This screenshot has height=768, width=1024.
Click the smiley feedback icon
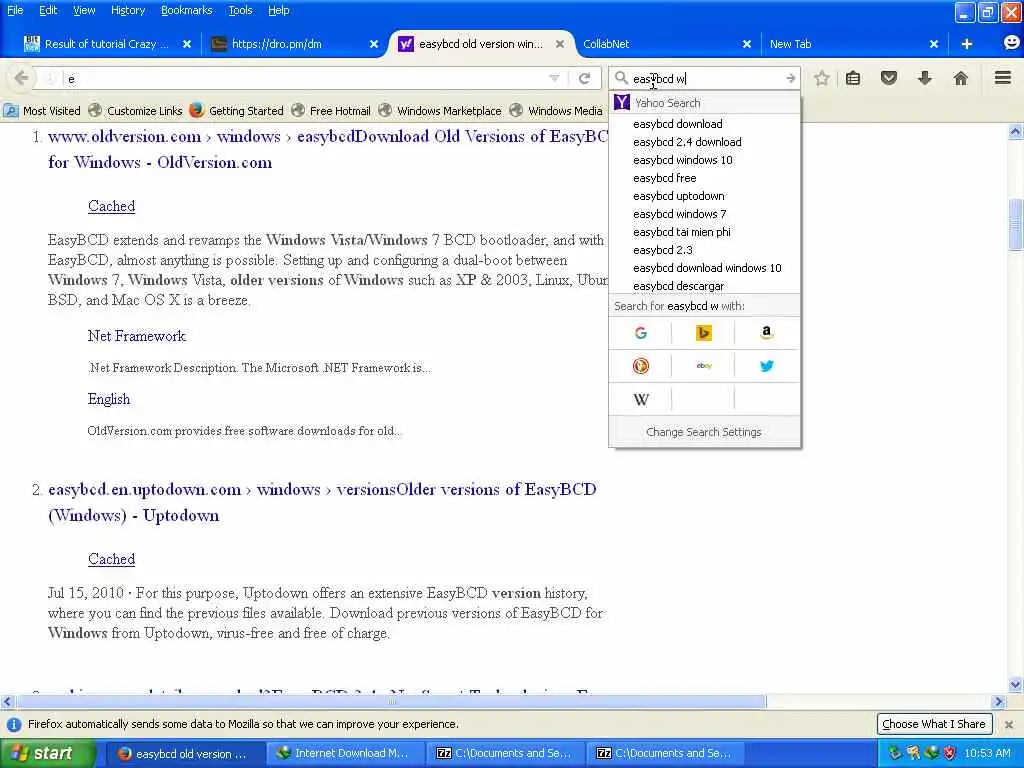(1011, 43)
